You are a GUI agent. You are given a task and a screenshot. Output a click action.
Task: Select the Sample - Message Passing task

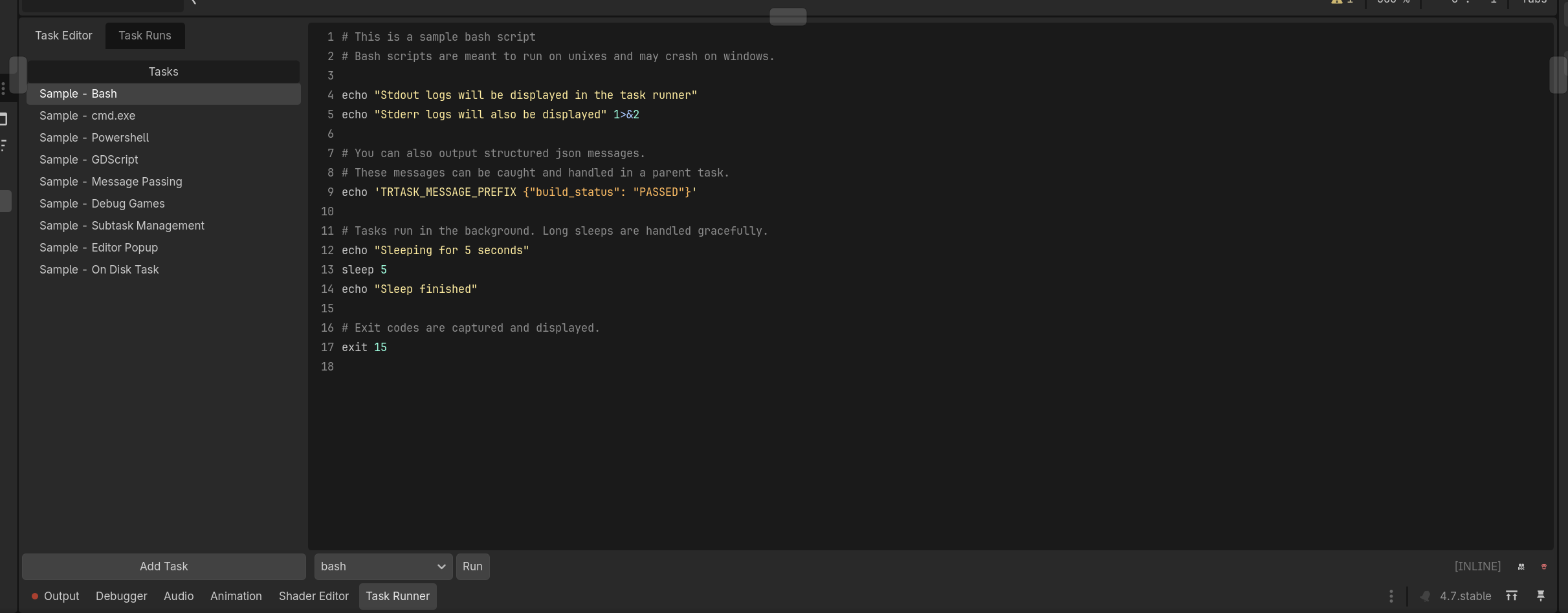pyautogui.click(x=164, y=182)
